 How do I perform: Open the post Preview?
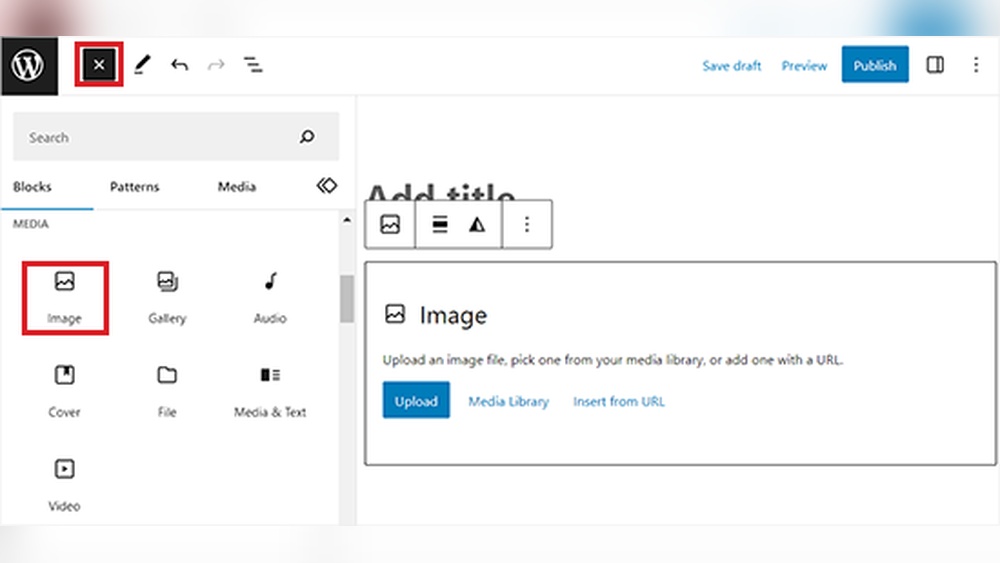804,66
